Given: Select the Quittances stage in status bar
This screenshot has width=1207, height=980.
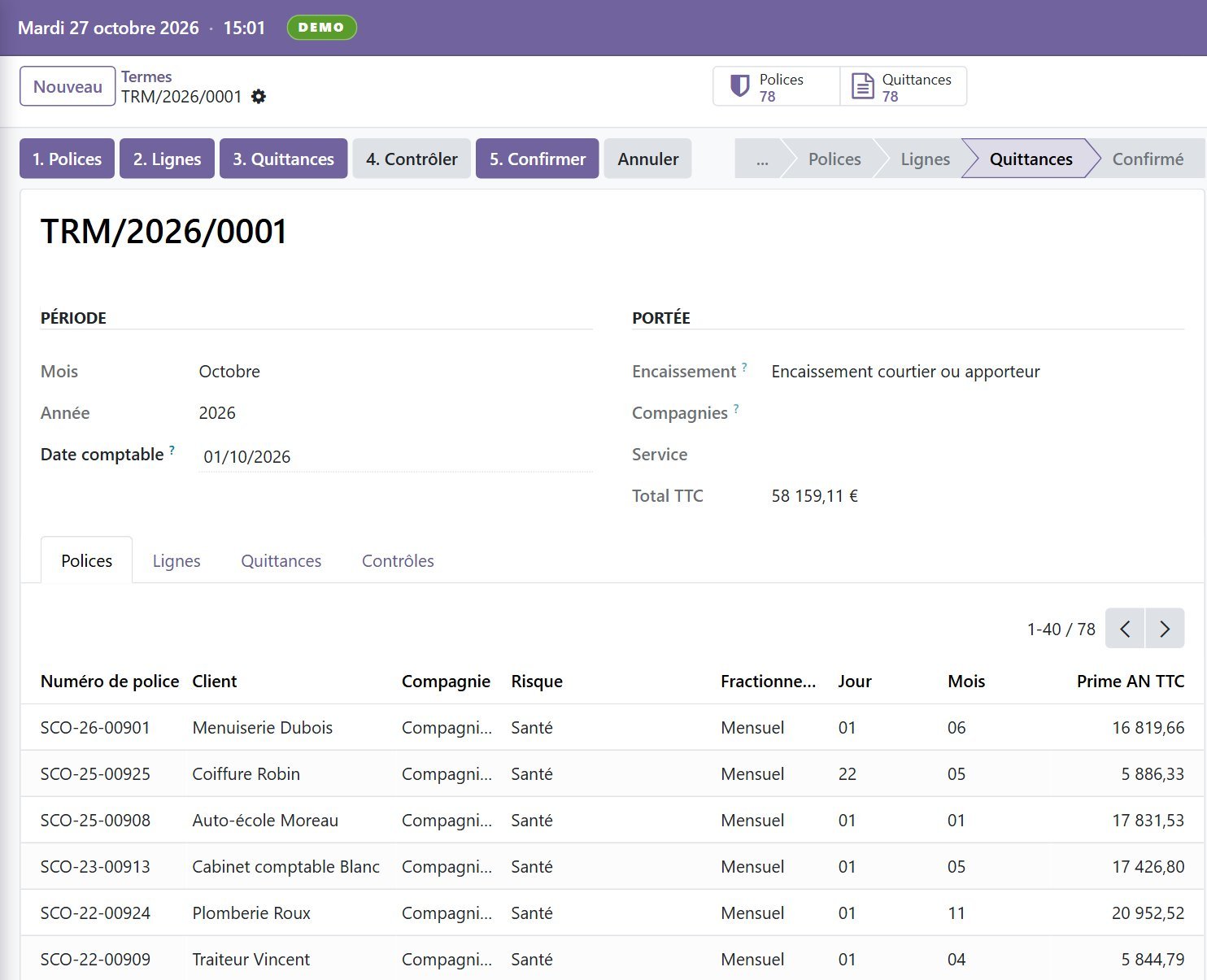Looking at the screenshot, I should (x=1031, y=159).
